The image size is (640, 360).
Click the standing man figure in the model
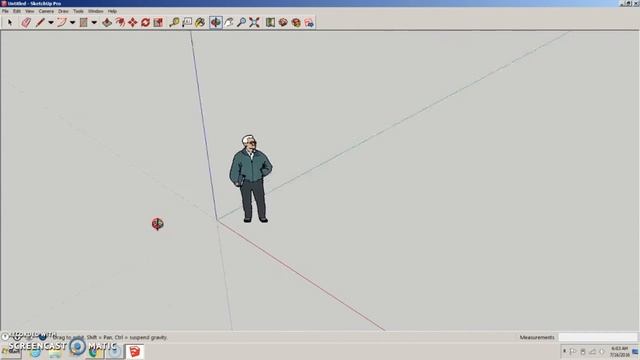coord(250,179)
